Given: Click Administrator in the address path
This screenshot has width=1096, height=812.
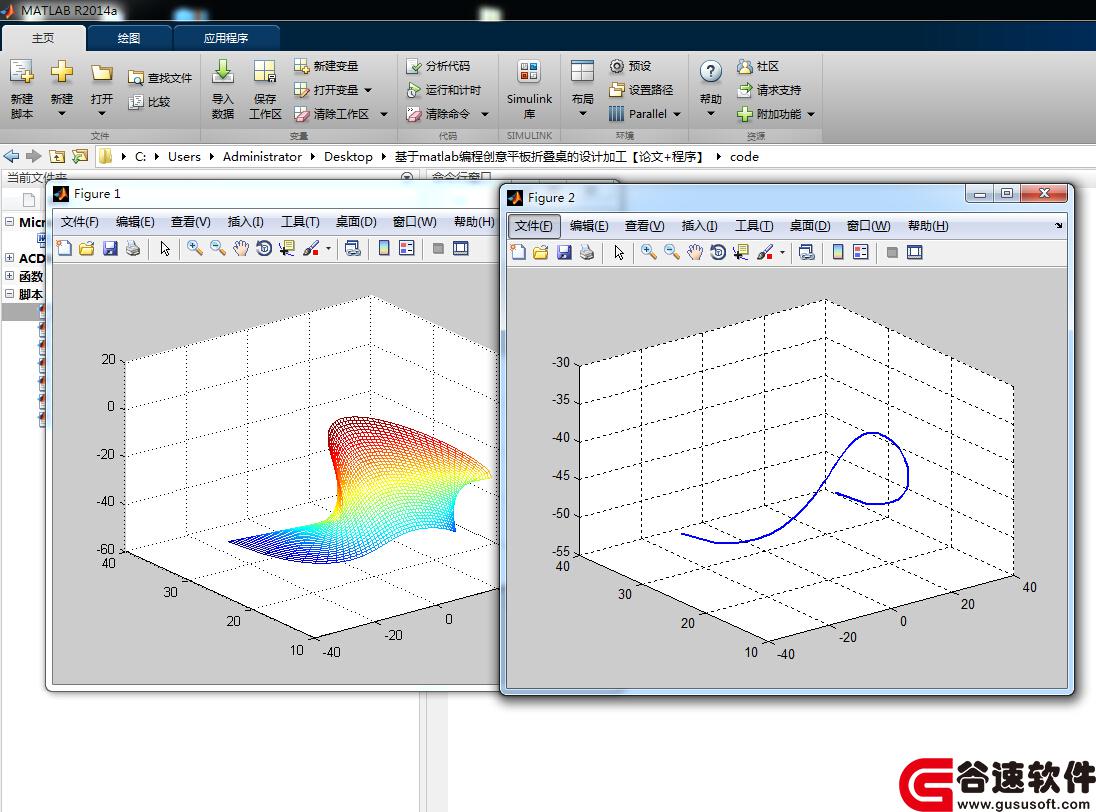Looking at the screenshot, I should (x=262, y=157).
